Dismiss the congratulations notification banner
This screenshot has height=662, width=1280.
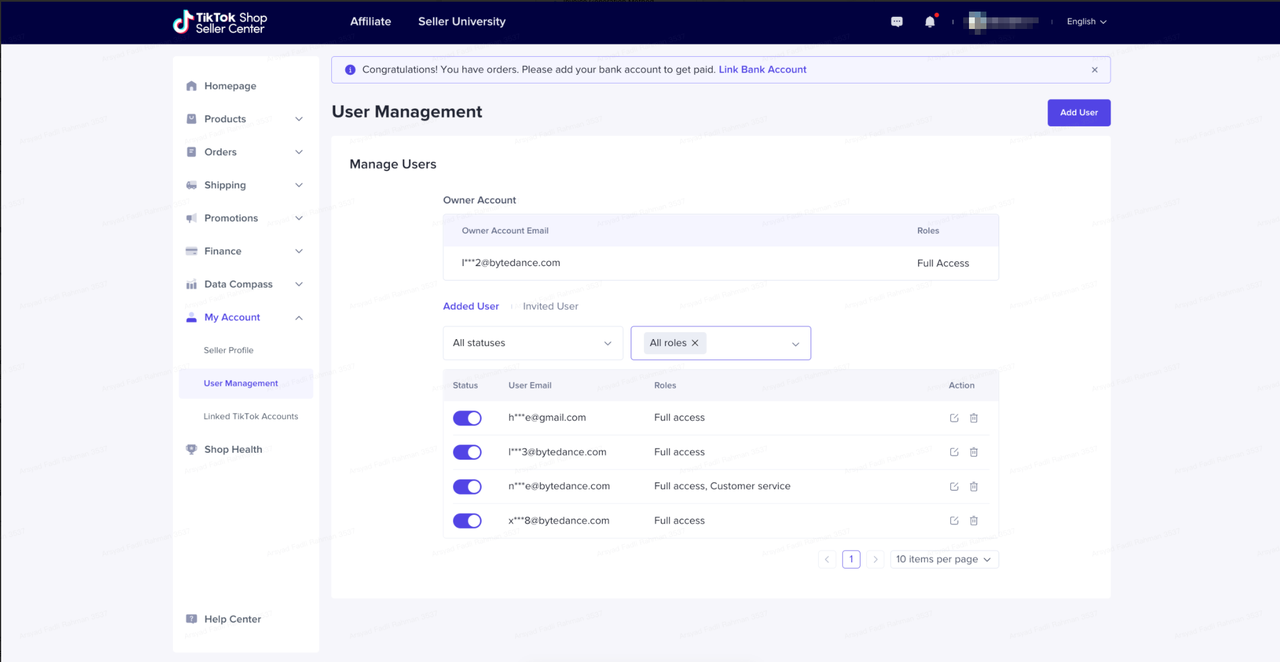[1094, 70]
